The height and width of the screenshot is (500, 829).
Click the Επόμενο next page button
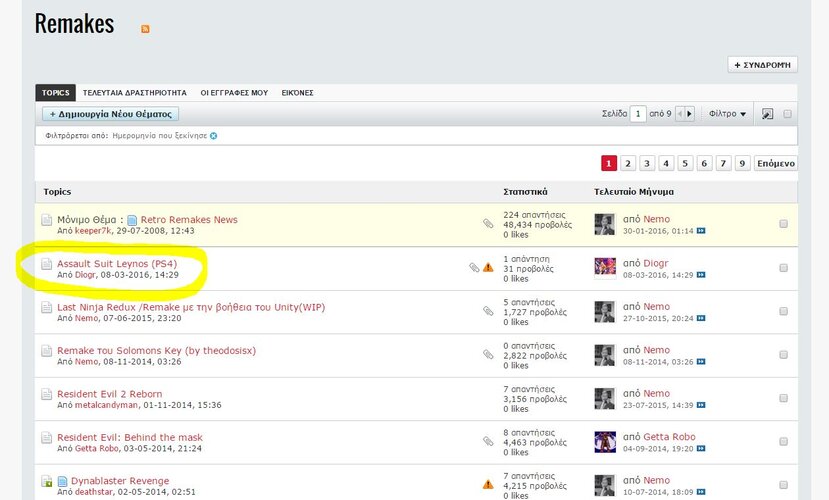(x=776, y=163)
